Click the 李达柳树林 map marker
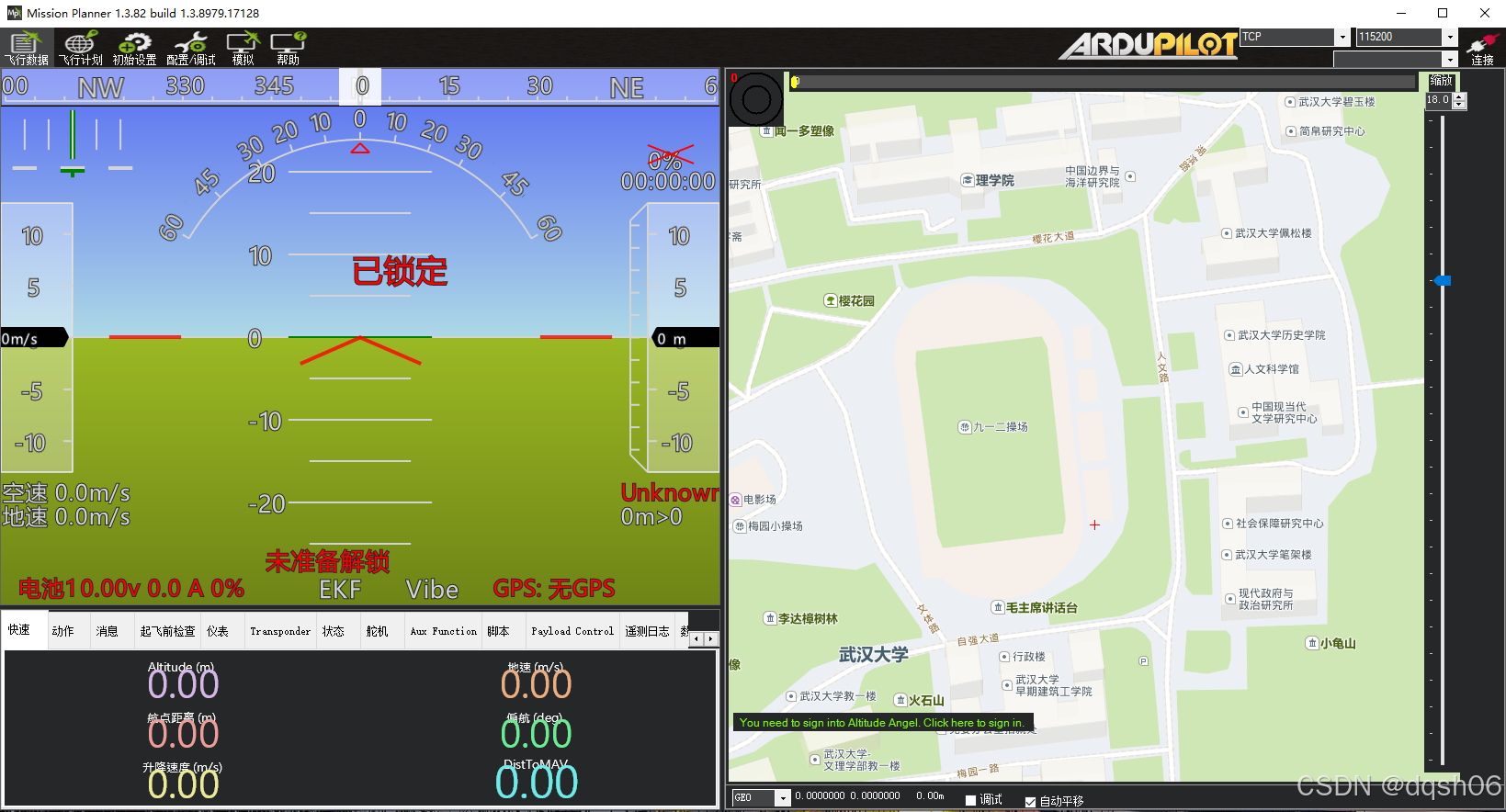Image resolution: width=1506 pixels, height=812 pixels. [770, 618]
